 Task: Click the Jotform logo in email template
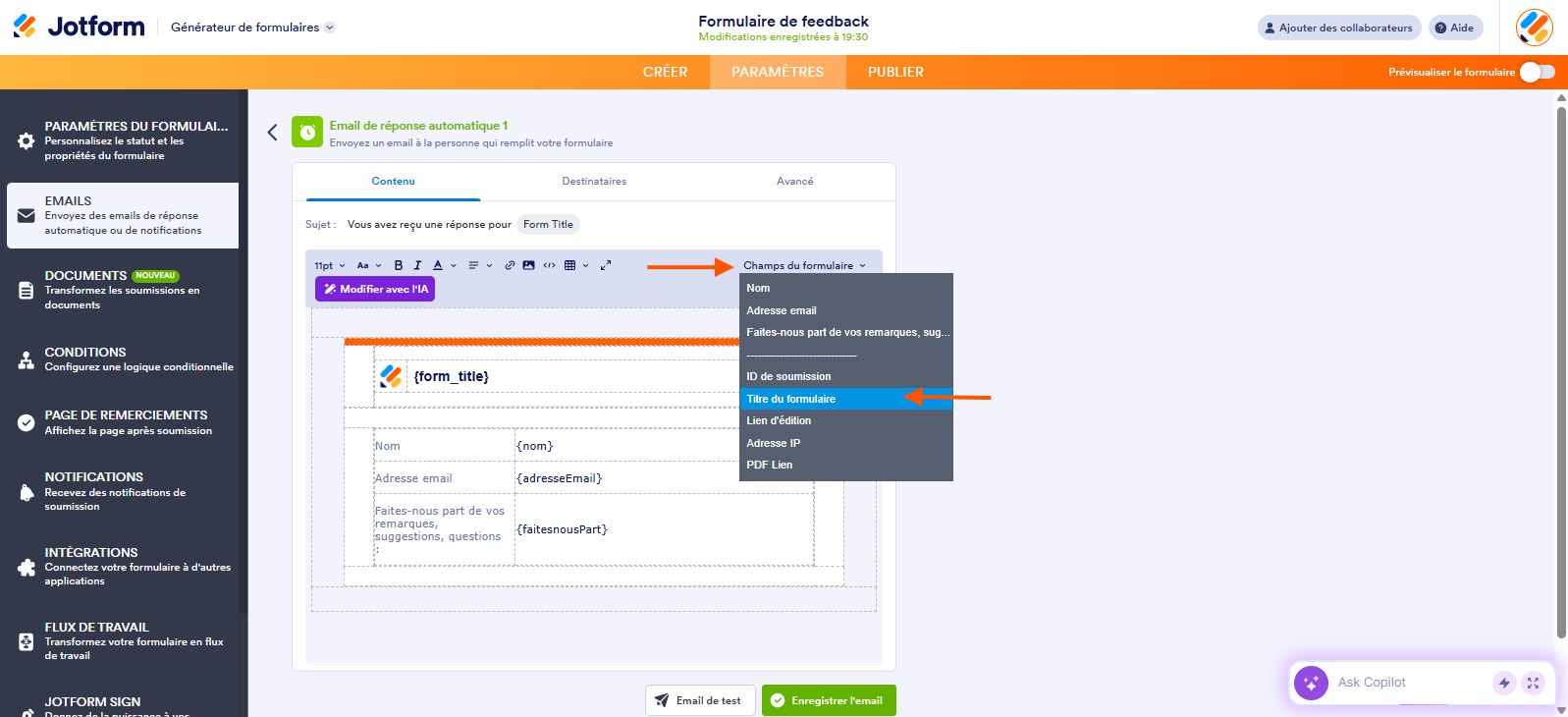pyautogui.click(x=391, y=376)
